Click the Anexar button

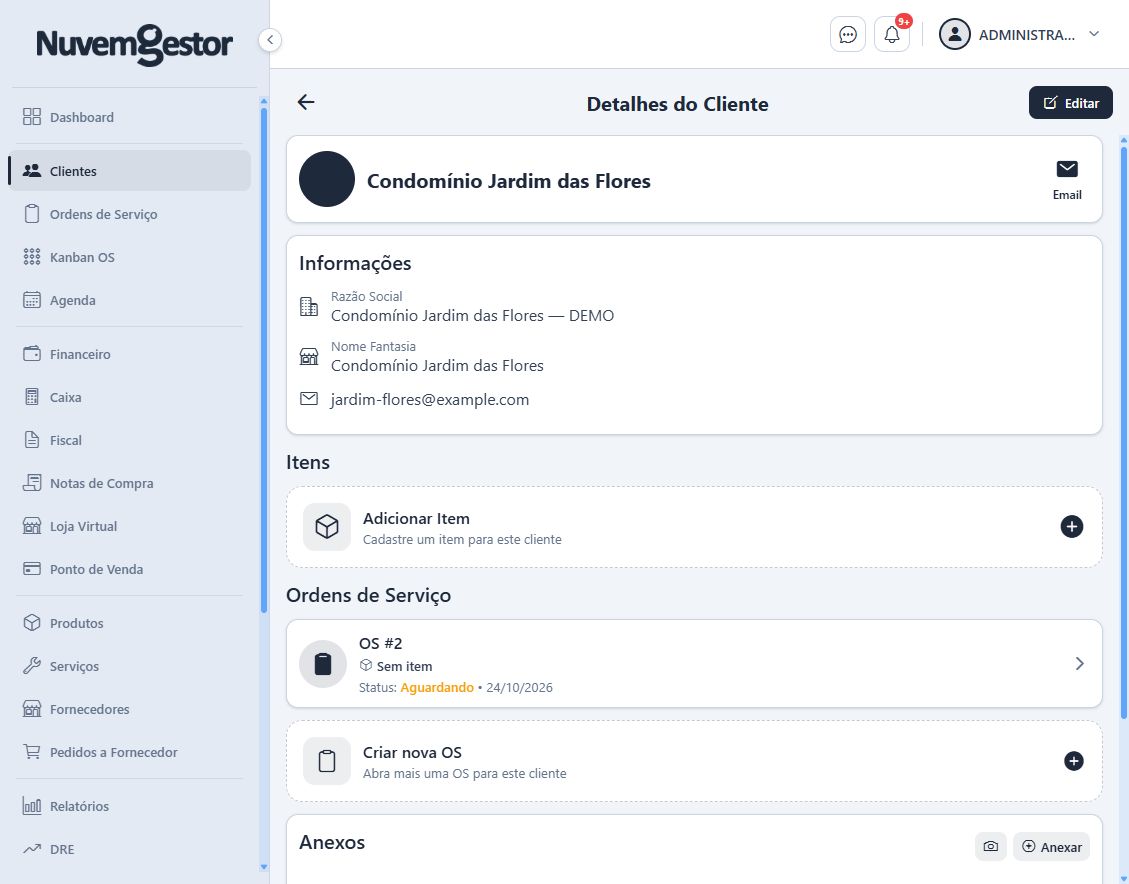click(1051, 847)
